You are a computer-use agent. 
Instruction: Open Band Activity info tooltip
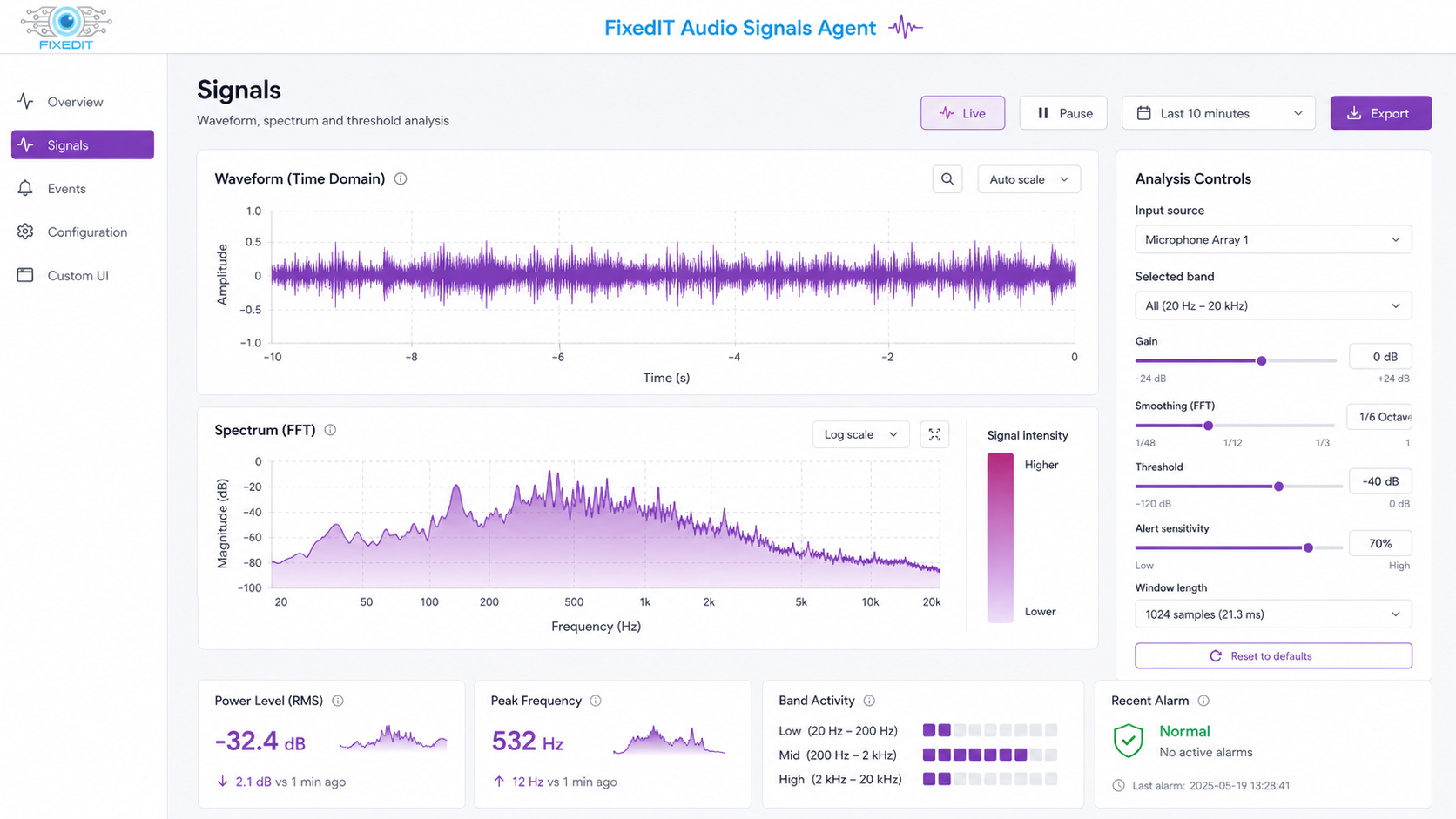(869, 701)
